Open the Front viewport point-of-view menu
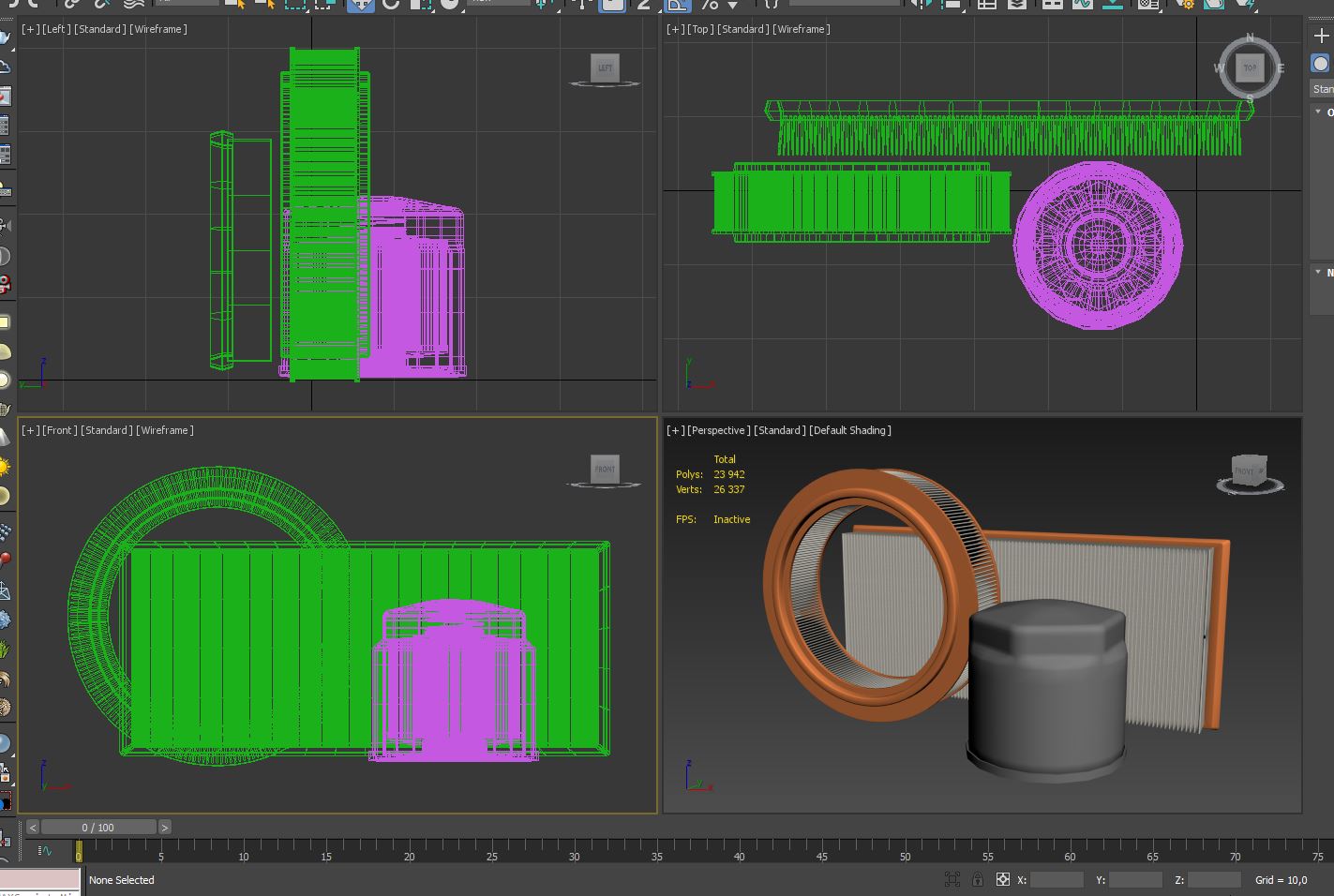The image size is (1334, 896). click(x=59, y=430)
